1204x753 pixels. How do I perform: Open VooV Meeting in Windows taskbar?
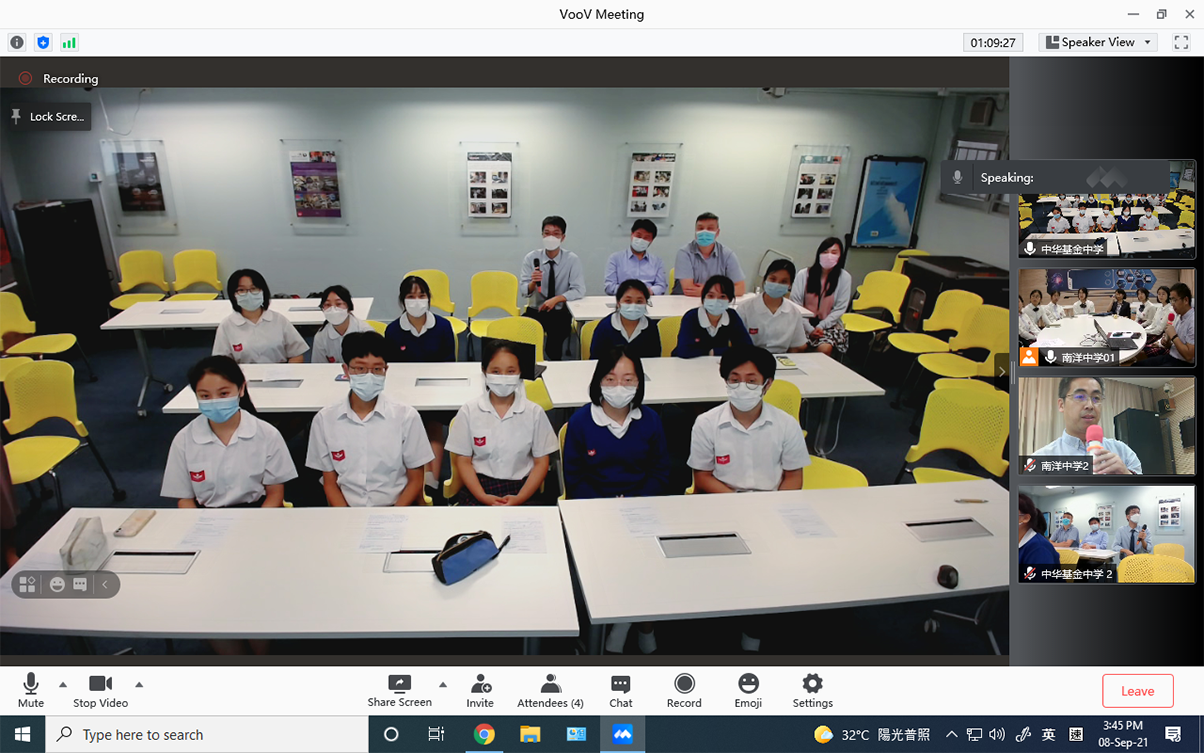(622, 734)
